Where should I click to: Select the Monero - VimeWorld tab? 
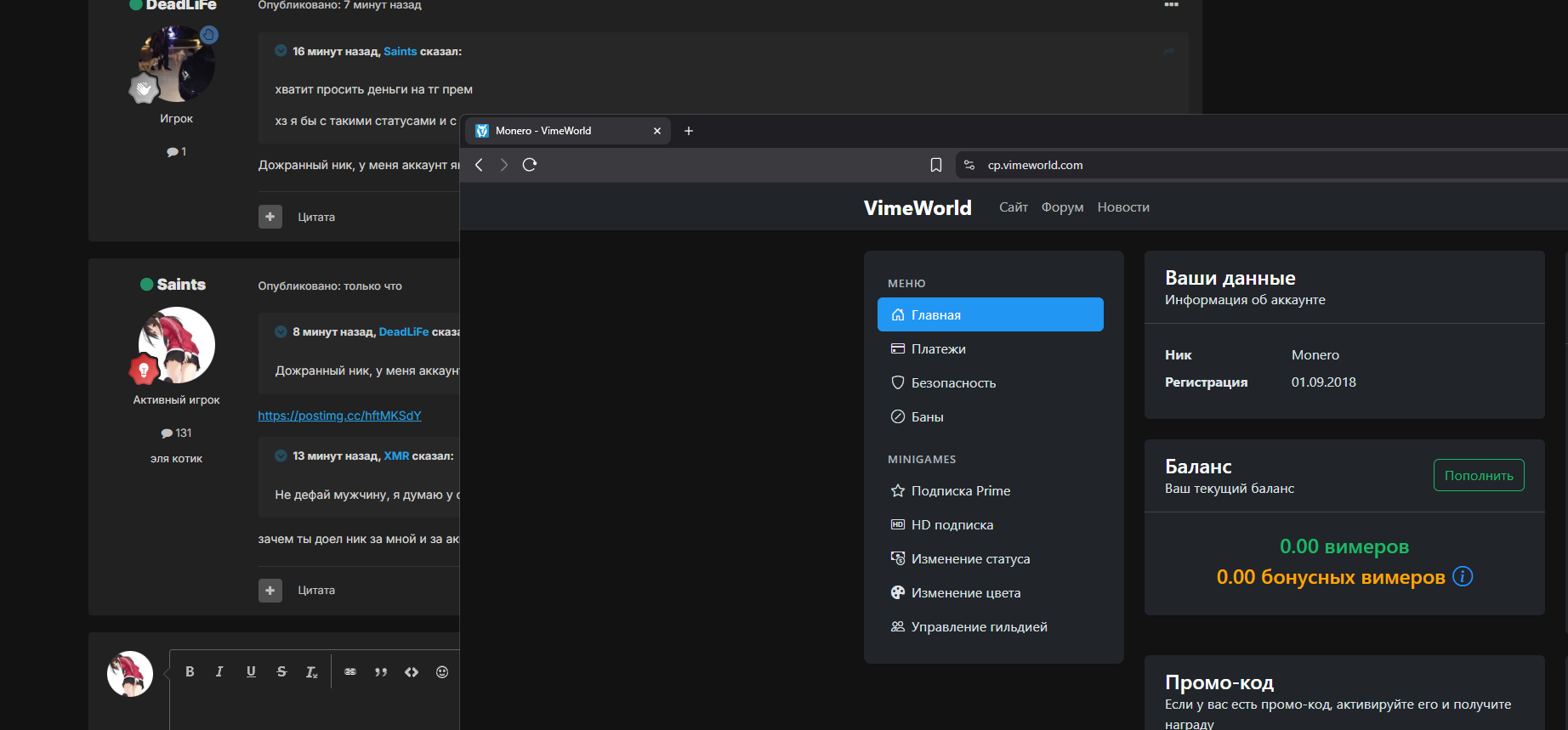568,131
